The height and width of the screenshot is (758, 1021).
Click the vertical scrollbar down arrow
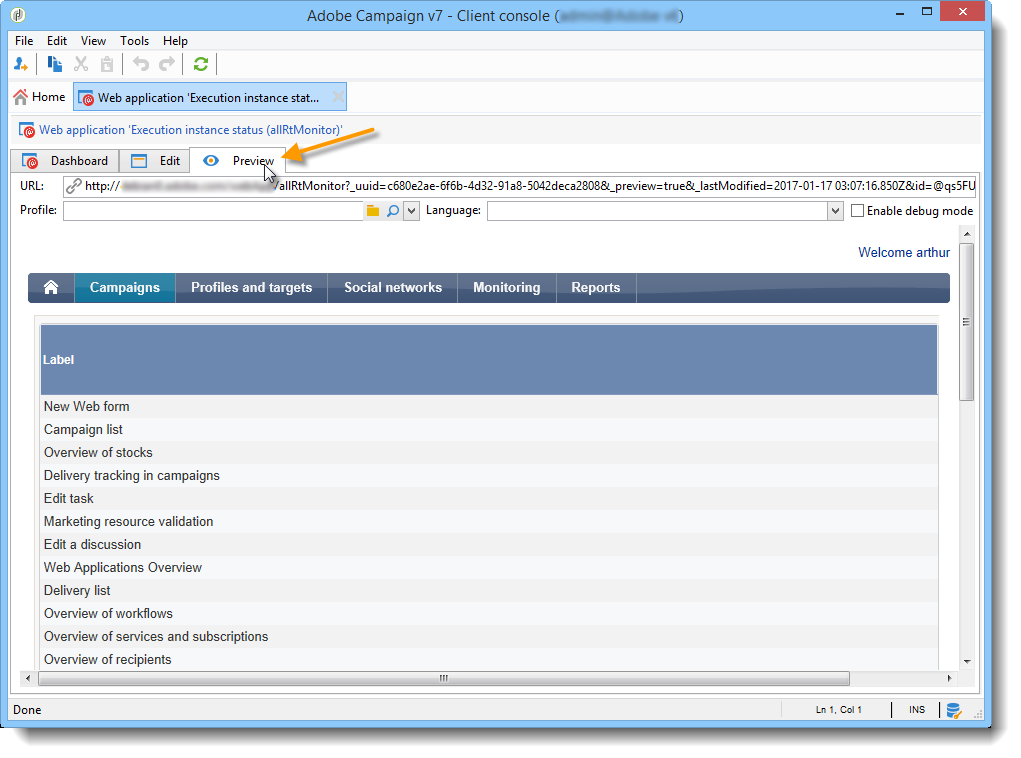967,662
